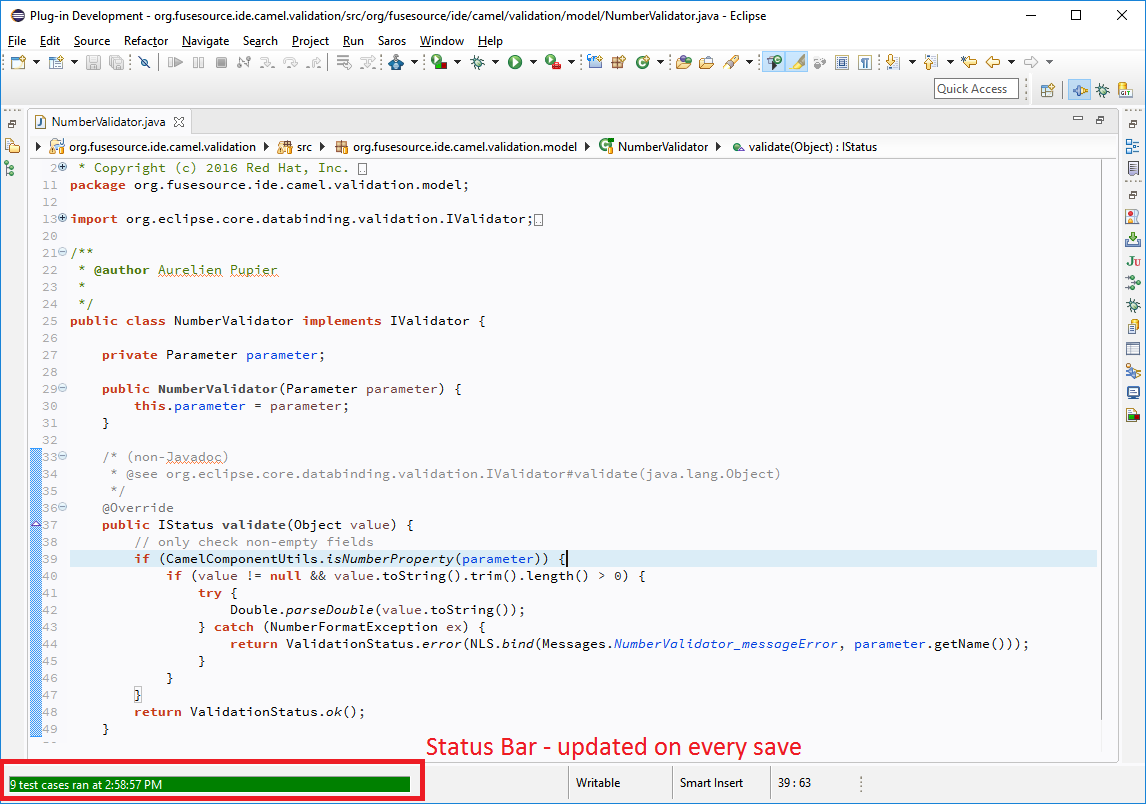Open the JUnit view from right sidebar
1146x804 pixels.
tap(1133, 261)
